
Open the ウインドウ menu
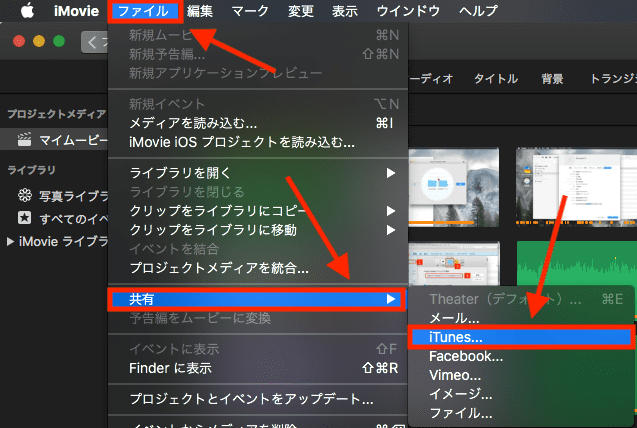408,11
